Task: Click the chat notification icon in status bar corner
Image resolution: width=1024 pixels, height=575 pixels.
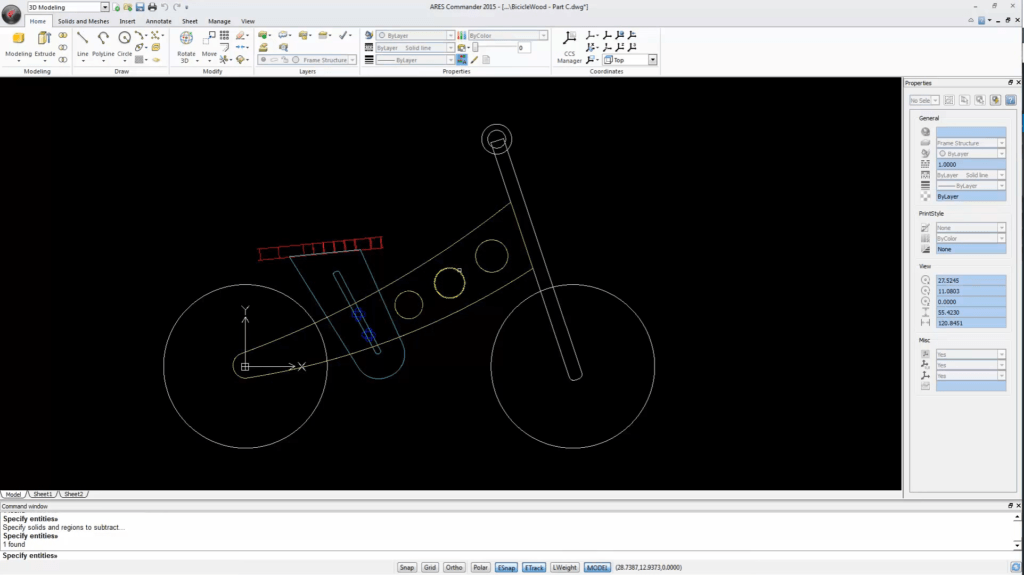Action: tap(1016, 568)
